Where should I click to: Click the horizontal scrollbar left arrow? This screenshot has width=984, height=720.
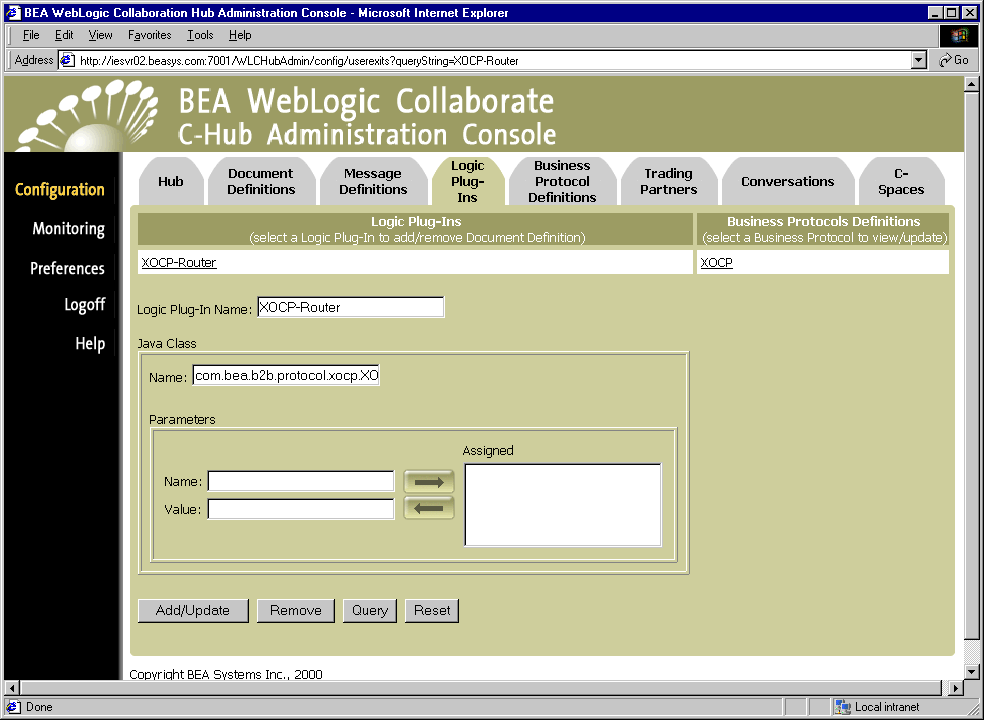[x=12, y=688]
